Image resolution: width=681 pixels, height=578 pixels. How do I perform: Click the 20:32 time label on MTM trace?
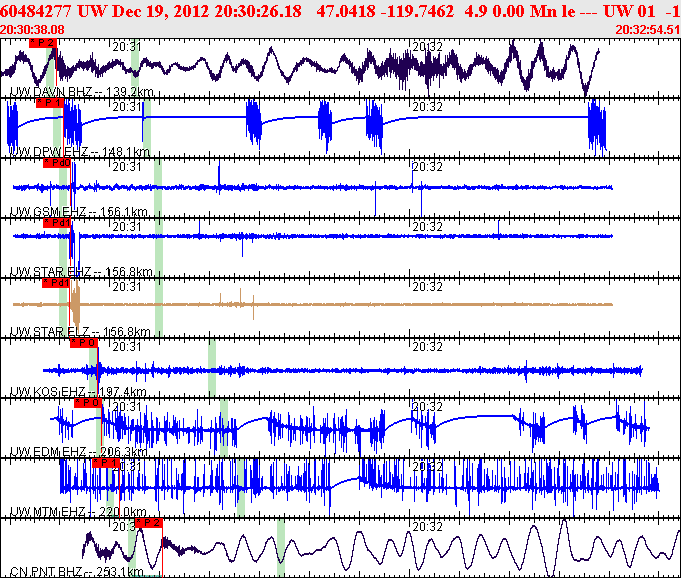[427, 466]
